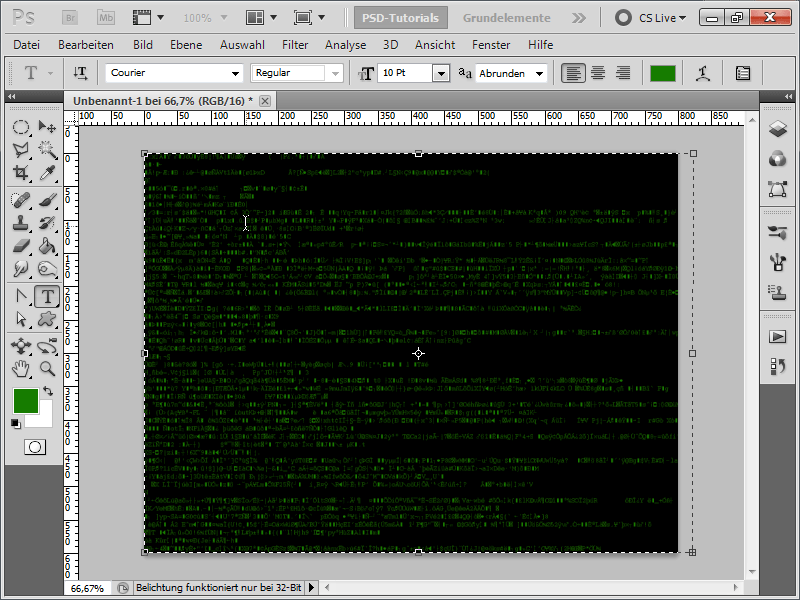Toggle Quick Mask mode
This screenshot has height=600, width=800.
click(35, 447)
